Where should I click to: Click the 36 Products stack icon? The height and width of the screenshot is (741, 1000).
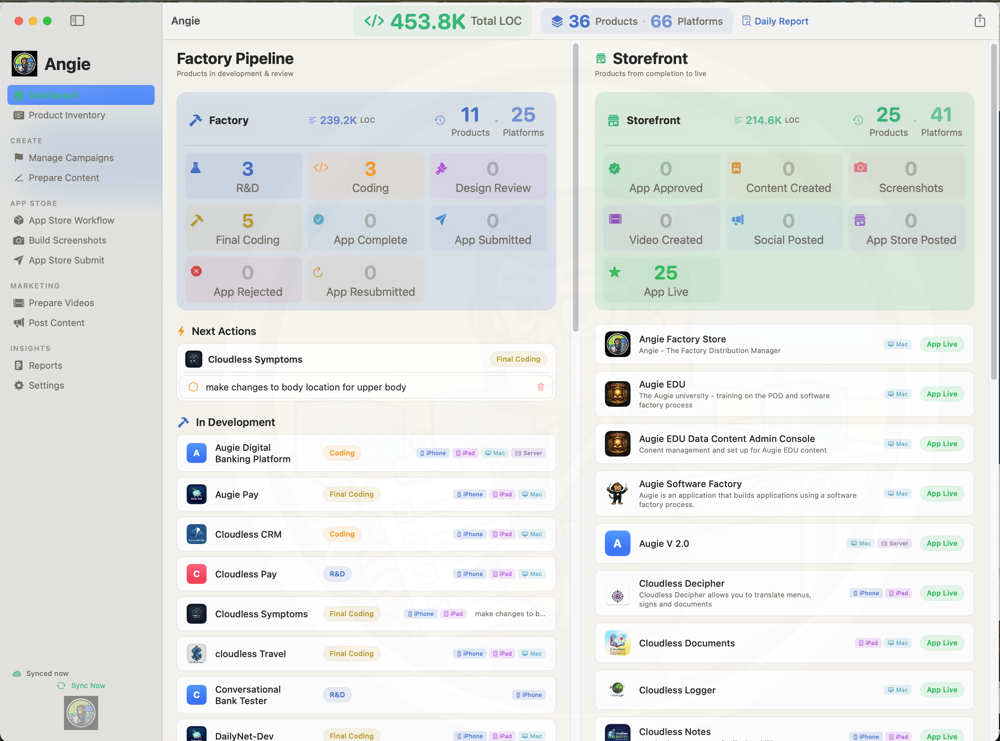tap(557, 21)
